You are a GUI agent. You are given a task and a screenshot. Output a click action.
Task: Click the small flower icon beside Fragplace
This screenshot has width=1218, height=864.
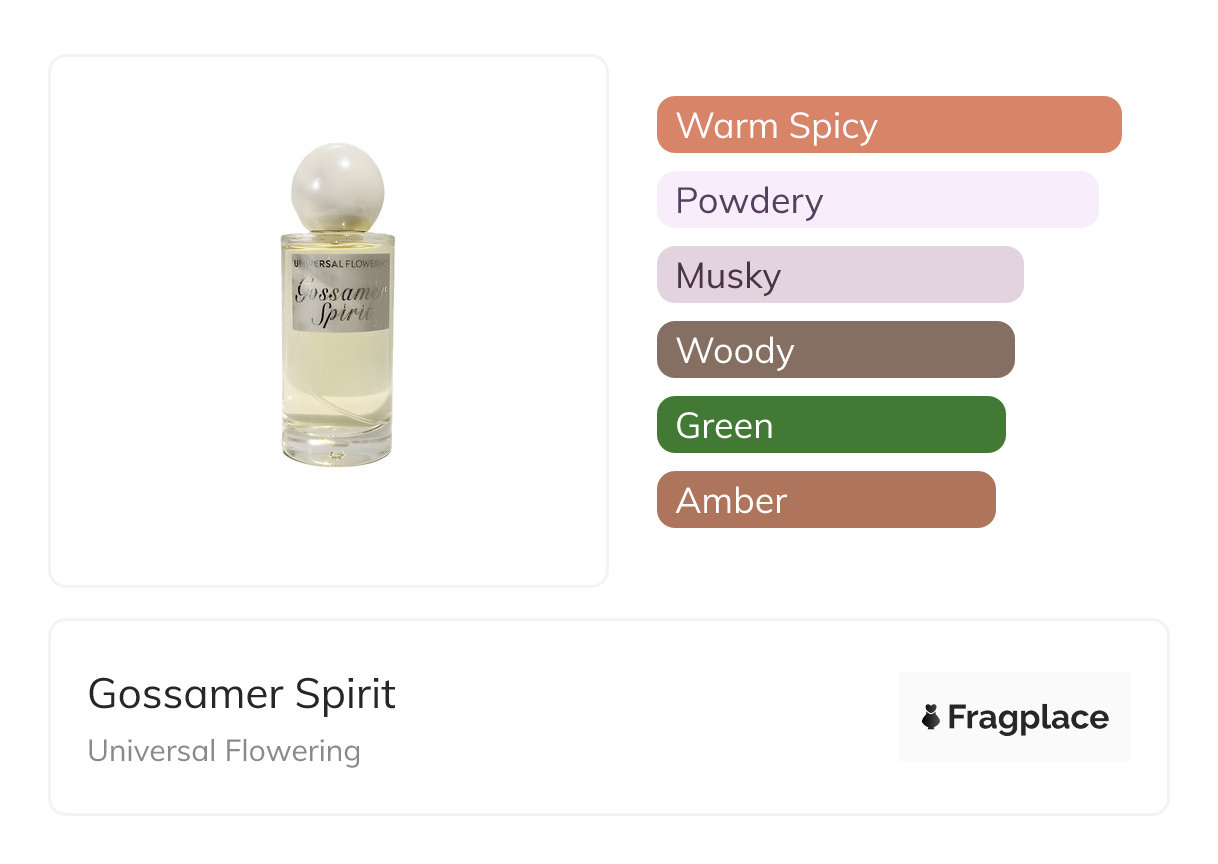931,717
